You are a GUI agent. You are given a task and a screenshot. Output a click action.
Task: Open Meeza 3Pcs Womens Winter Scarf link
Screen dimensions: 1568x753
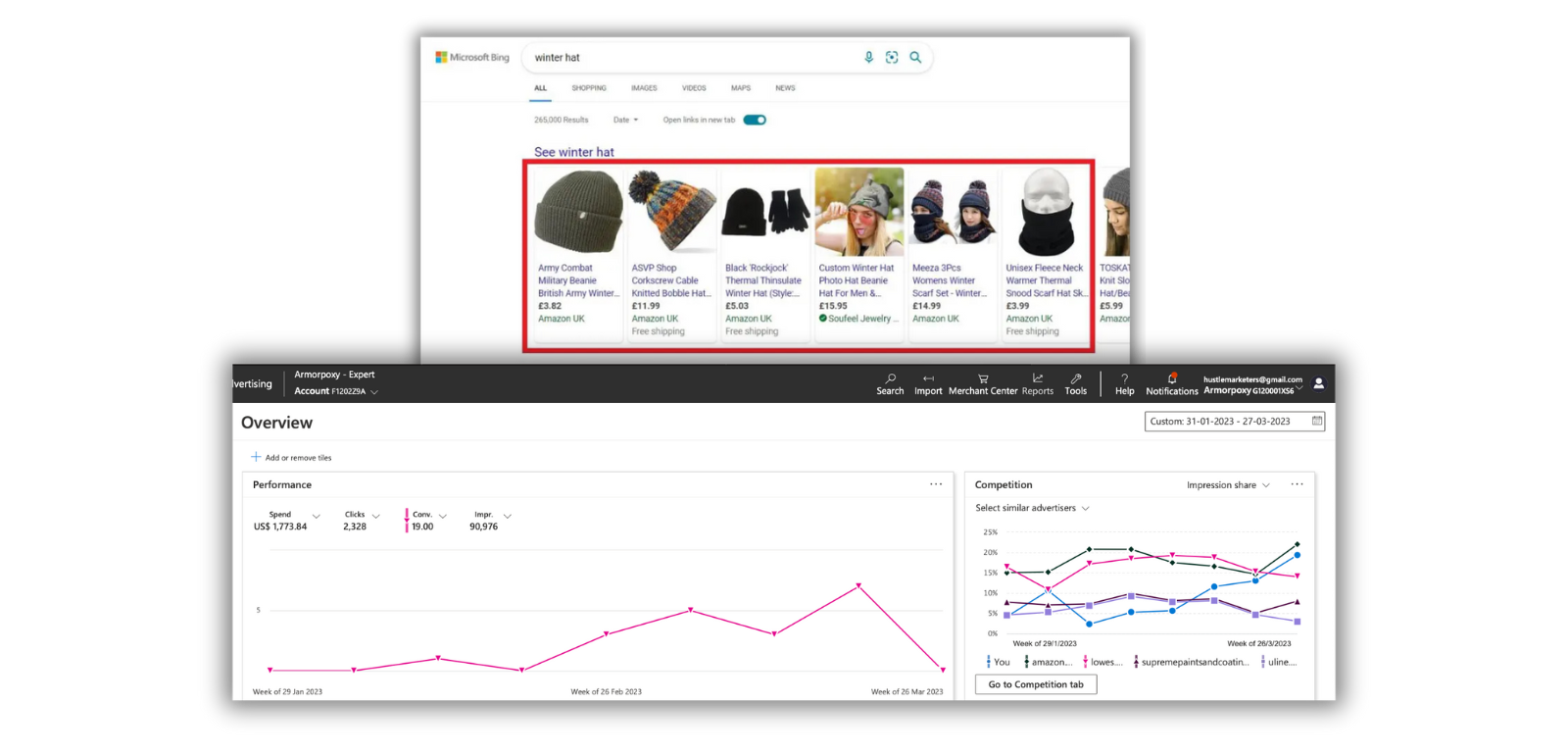[x=950, y=280]
